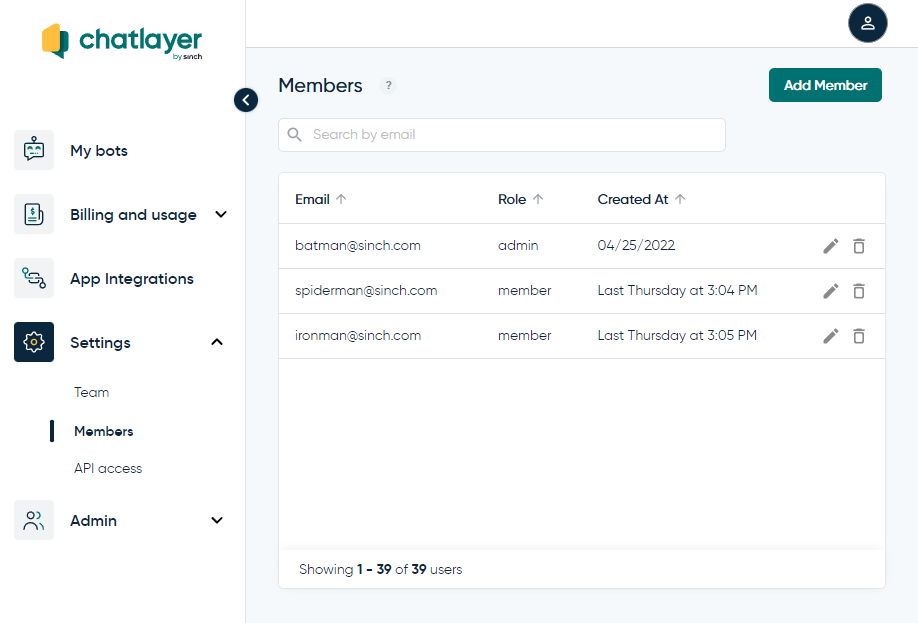Collapse the sidebar with the arrow button
Viewport: 918px width, 623px height.
click(x=245, y=100)
